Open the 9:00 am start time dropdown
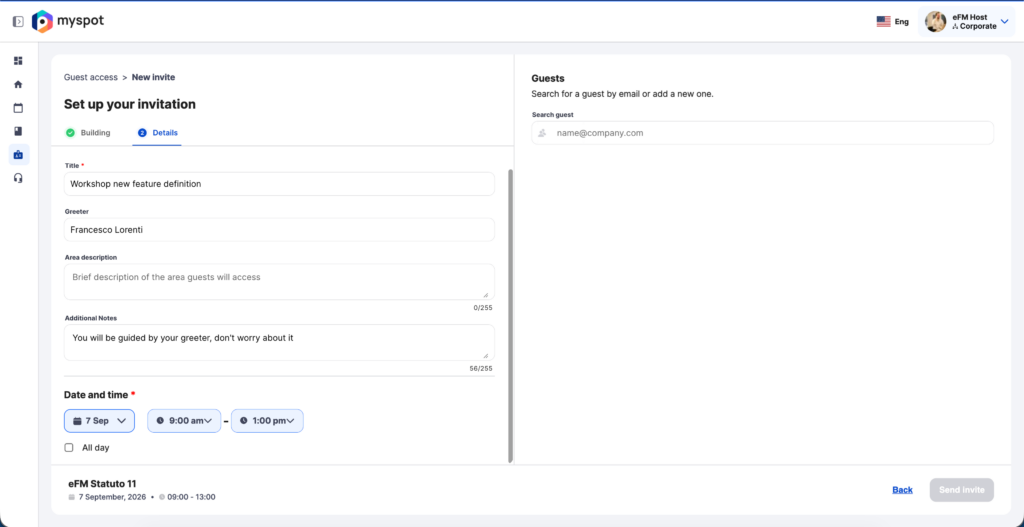Image resolution: width=1024 pixels, height=527 pixels. pos(184,421)
